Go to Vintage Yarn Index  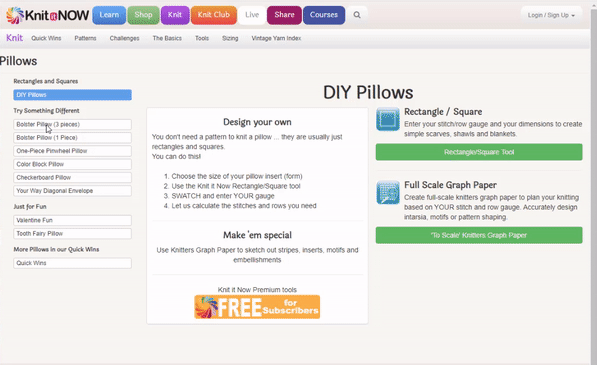click(276, 38)
